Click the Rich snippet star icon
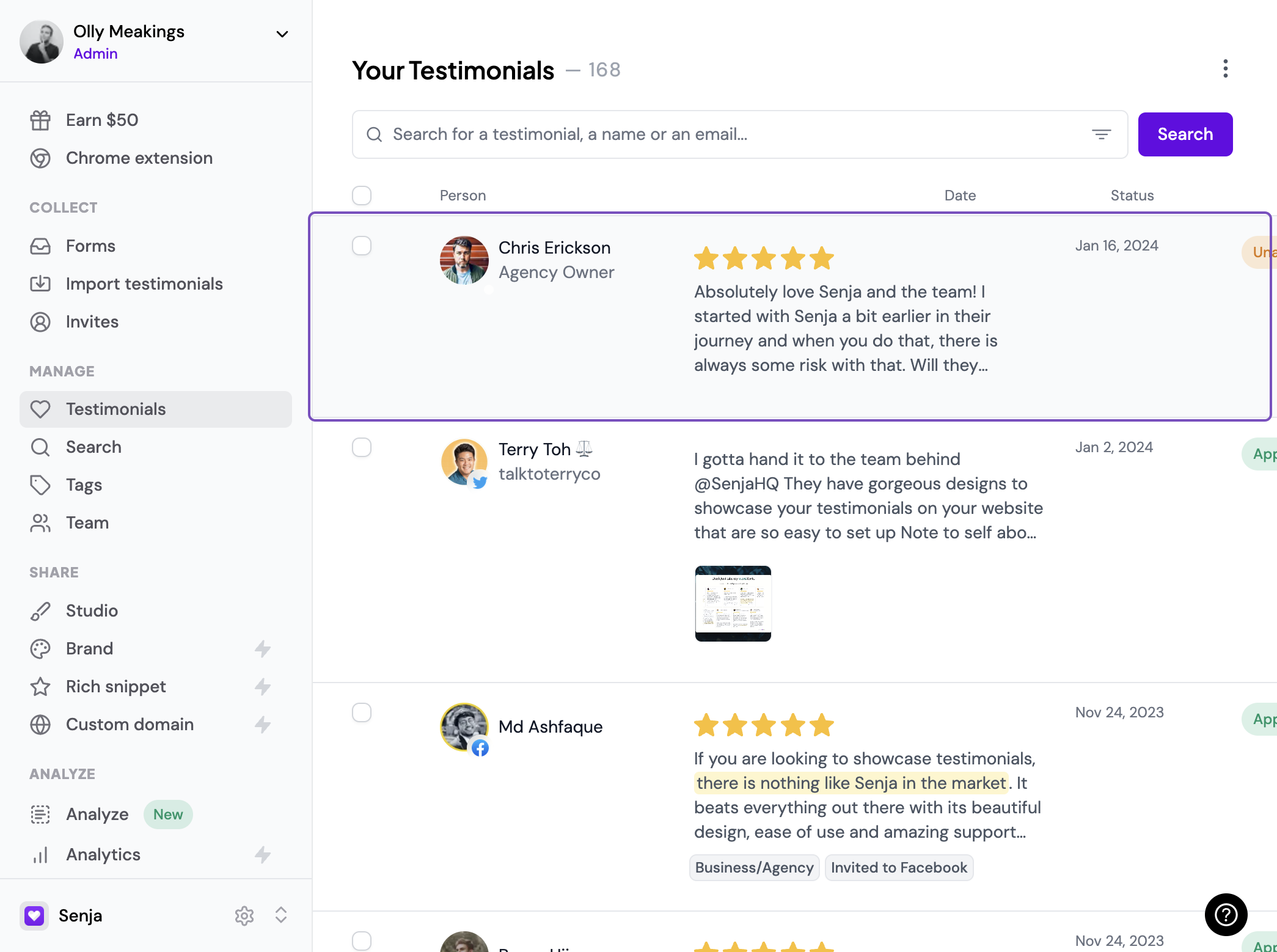1277x952 pixels. pos(40,687)
